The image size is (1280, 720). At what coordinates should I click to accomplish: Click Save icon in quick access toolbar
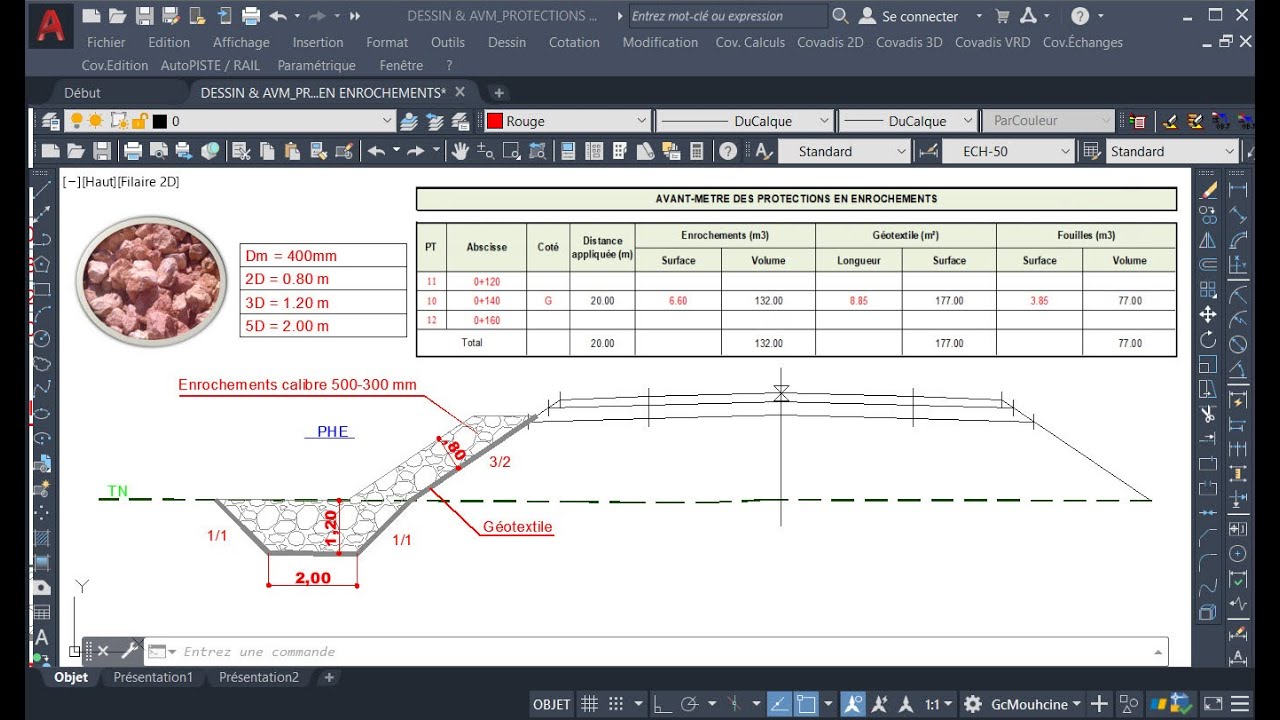tap(144, 16)
